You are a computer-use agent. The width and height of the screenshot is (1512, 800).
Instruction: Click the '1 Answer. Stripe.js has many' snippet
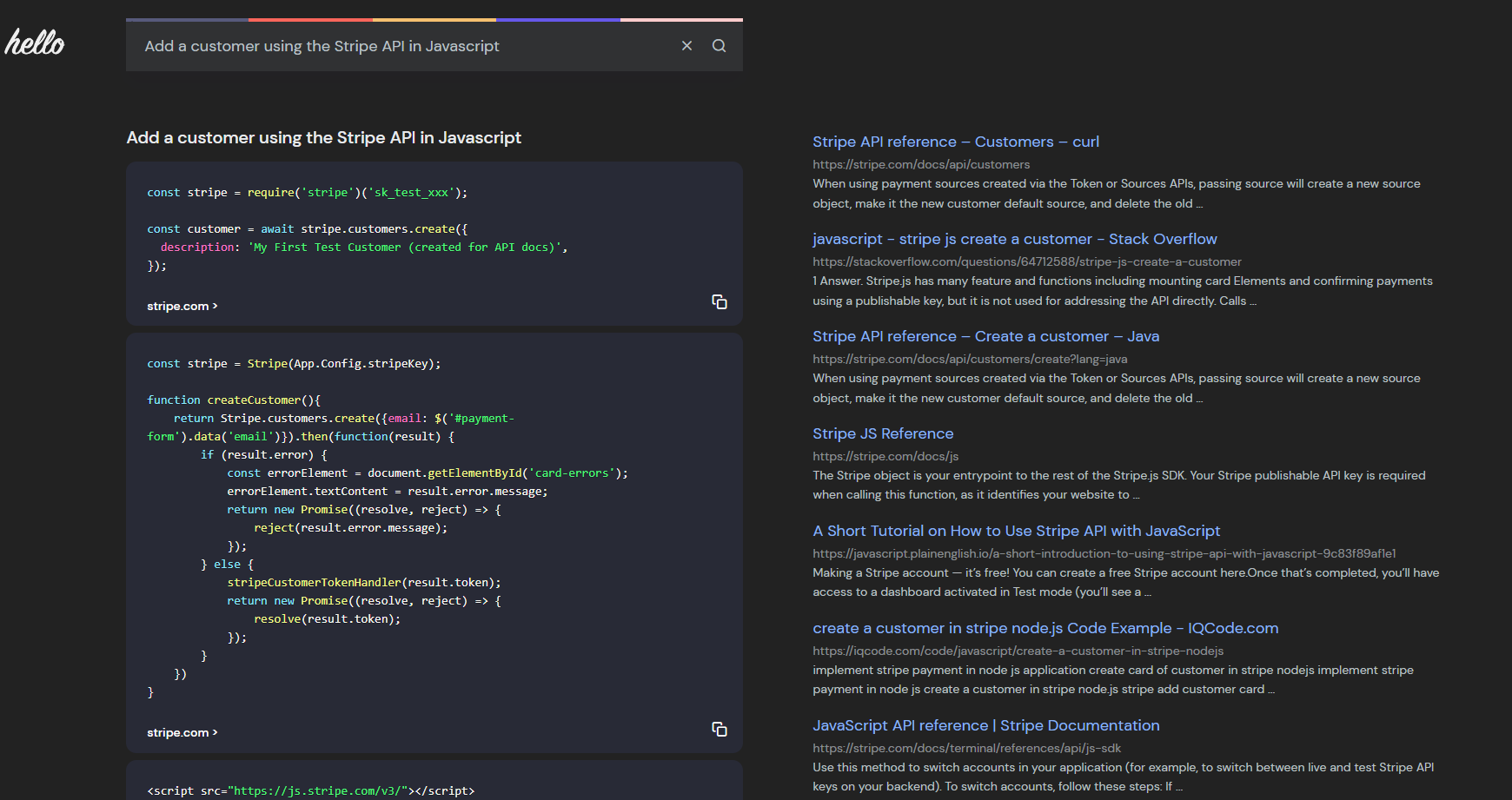click(1123, 291)
